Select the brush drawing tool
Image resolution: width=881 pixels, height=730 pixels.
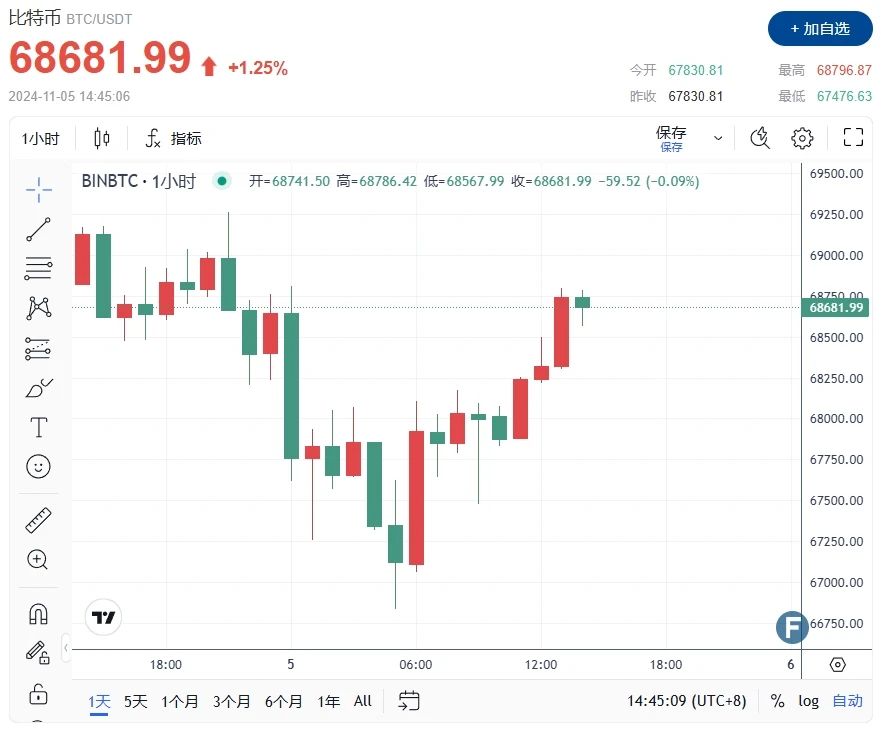[38, 388]
